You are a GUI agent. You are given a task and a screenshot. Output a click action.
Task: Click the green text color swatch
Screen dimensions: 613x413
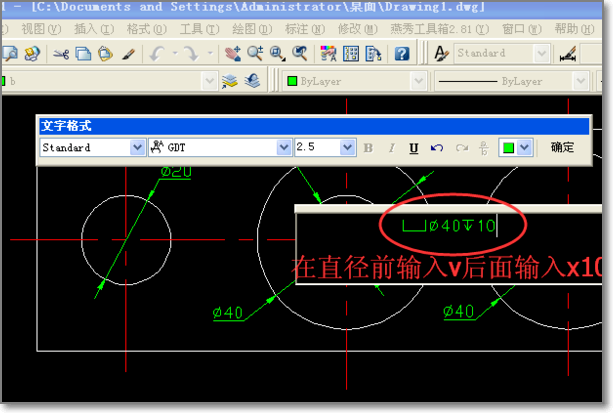pos(508,148)
